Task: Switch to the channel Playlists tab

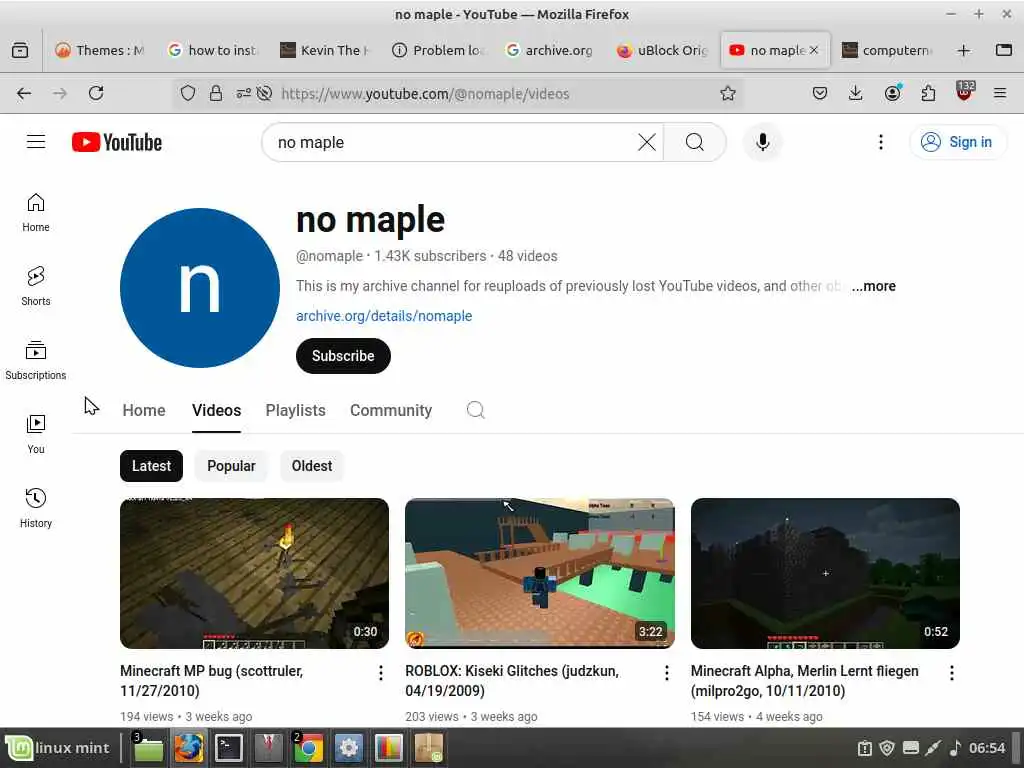Action: point(295,410)
